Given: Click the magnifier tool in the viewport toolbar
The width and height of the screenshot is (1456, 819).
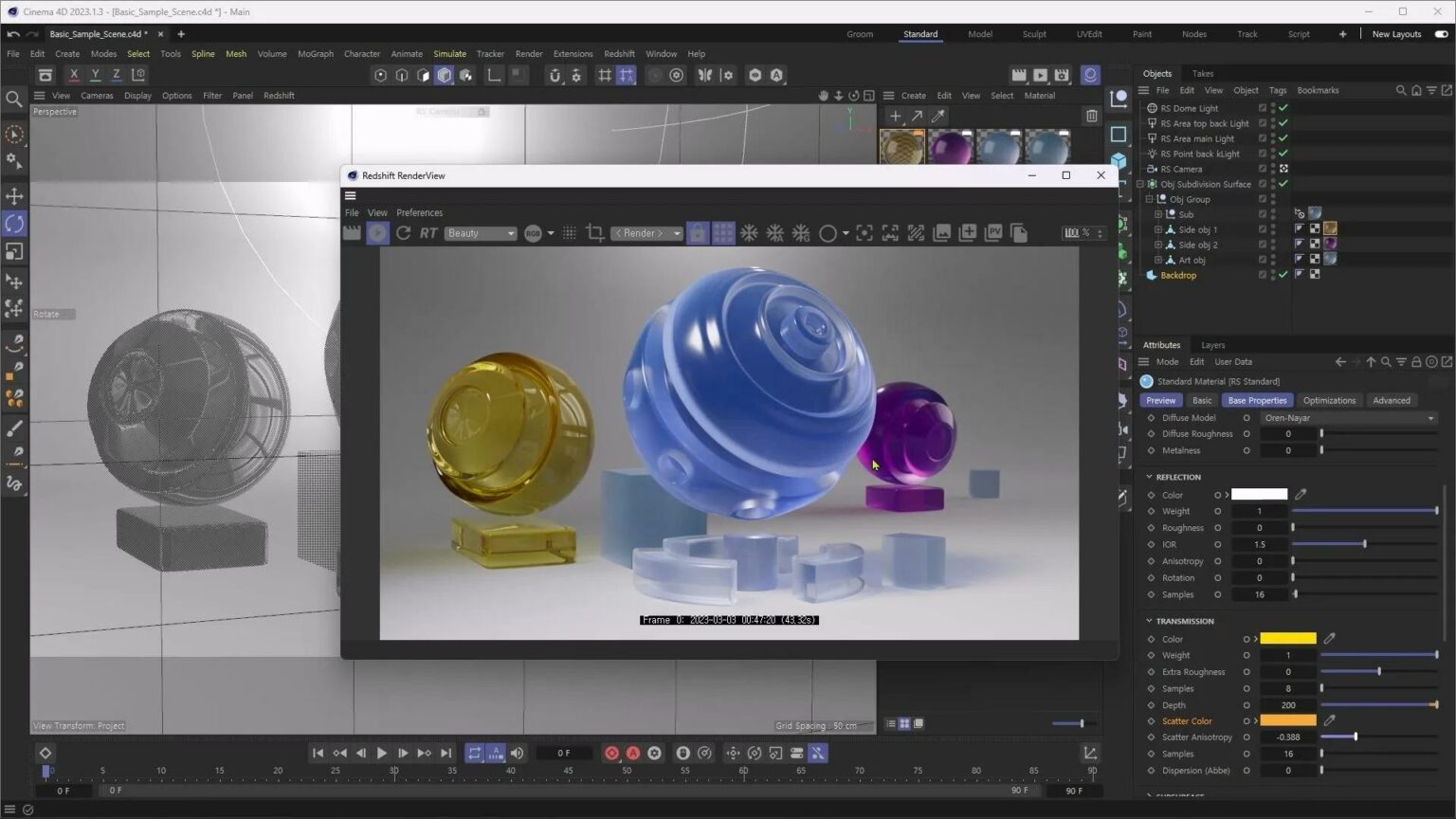Looking at the screenshot, I should [x=15, y=98].
